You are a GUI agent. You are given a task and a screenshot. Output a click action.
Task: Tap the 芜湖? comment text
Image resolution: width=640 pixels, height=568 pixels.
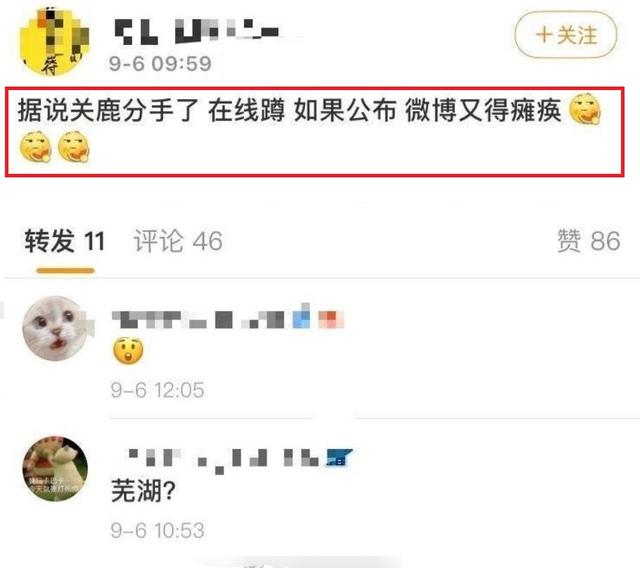143,491
